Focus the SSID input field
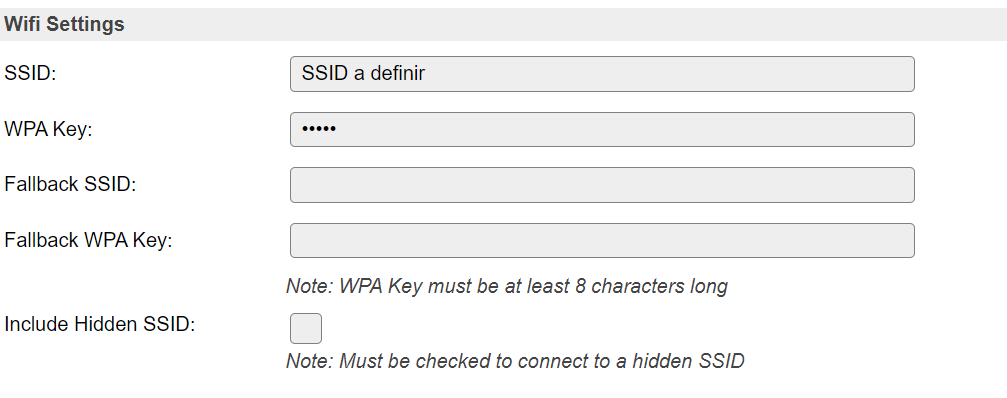The image size is (1007, 398). (x=602, y=74)
